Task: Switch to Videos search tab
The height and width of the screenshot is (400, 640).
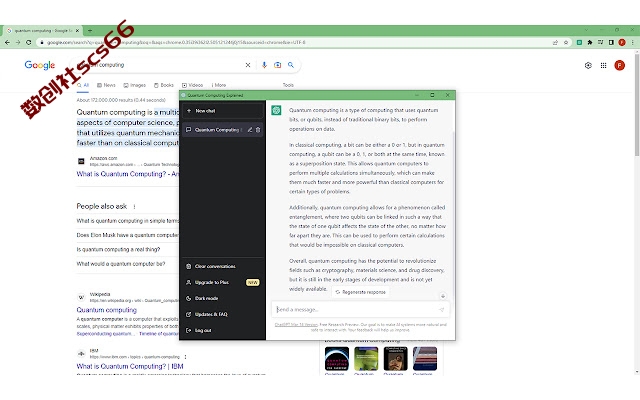Action: [192, 85]
